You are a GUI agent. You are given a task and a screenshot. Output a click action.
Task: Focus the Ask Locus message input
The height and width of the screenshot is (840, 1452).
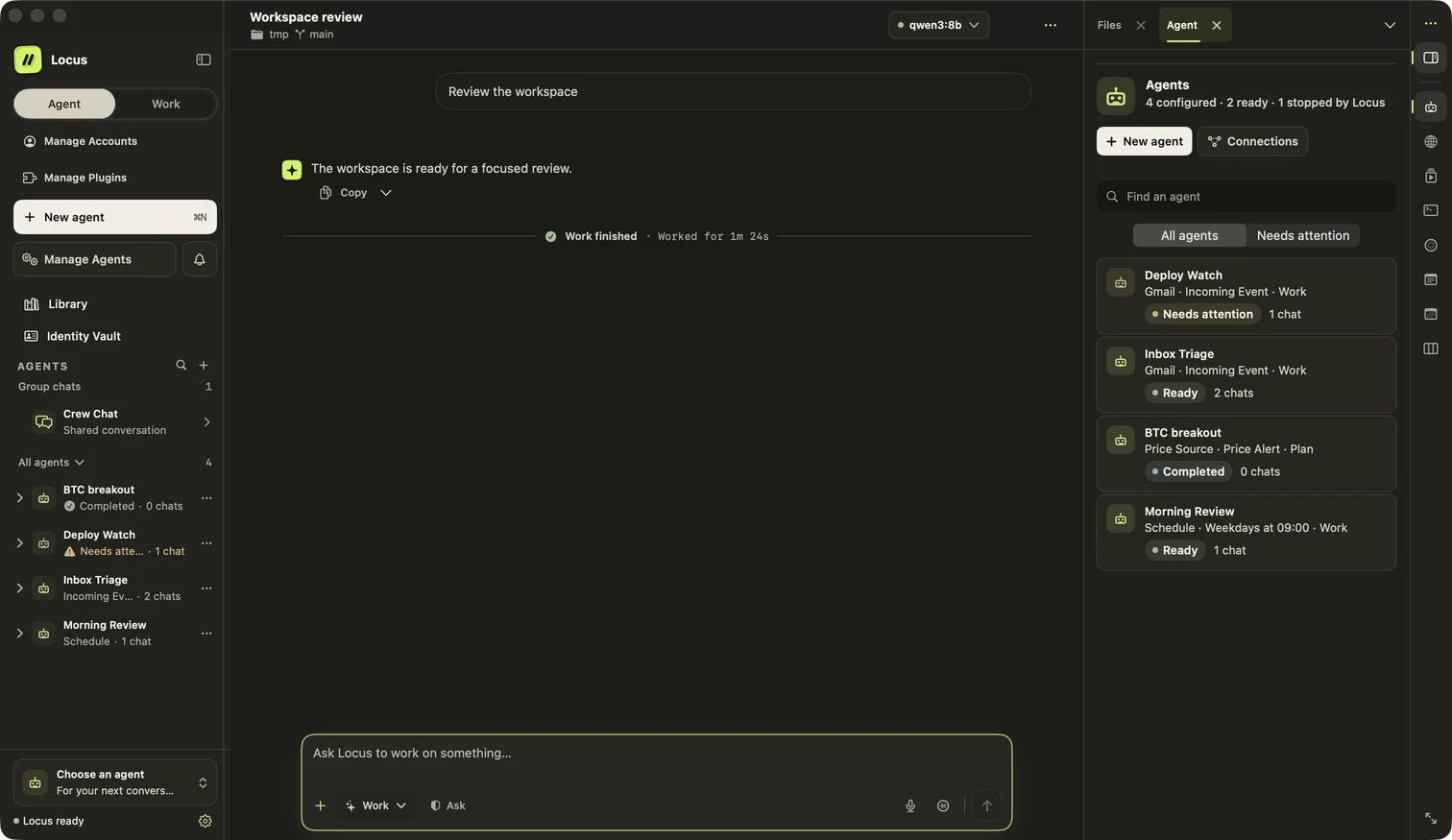point(656,754)
